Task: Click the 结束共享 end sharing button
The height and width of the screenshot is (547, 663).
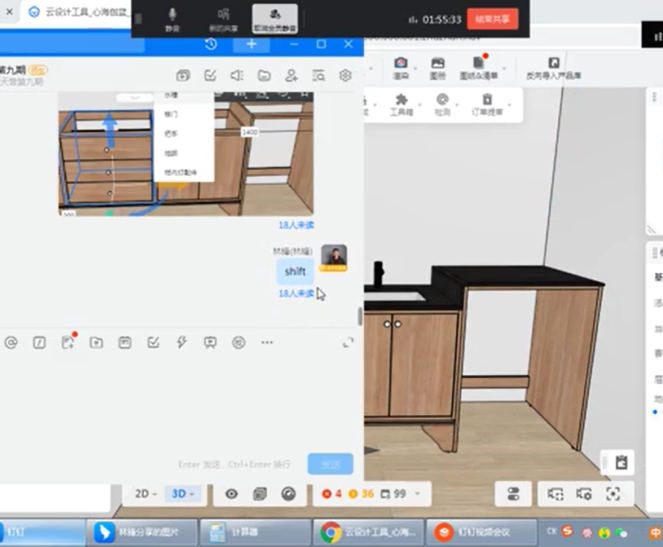Action: [x=493, y=19]
